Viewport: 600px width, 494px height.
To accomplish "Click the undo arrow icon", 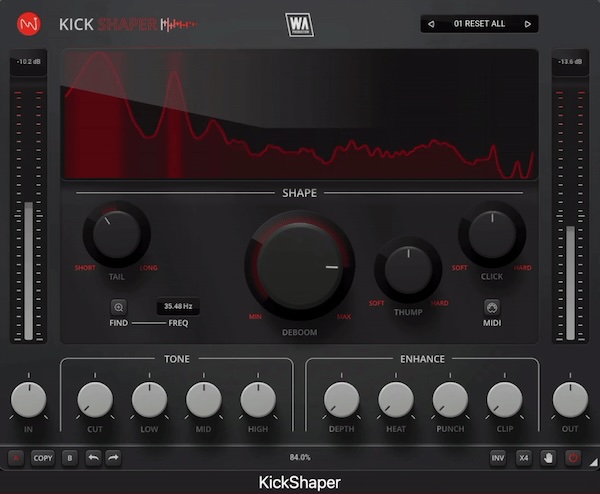I will point(93,458).
